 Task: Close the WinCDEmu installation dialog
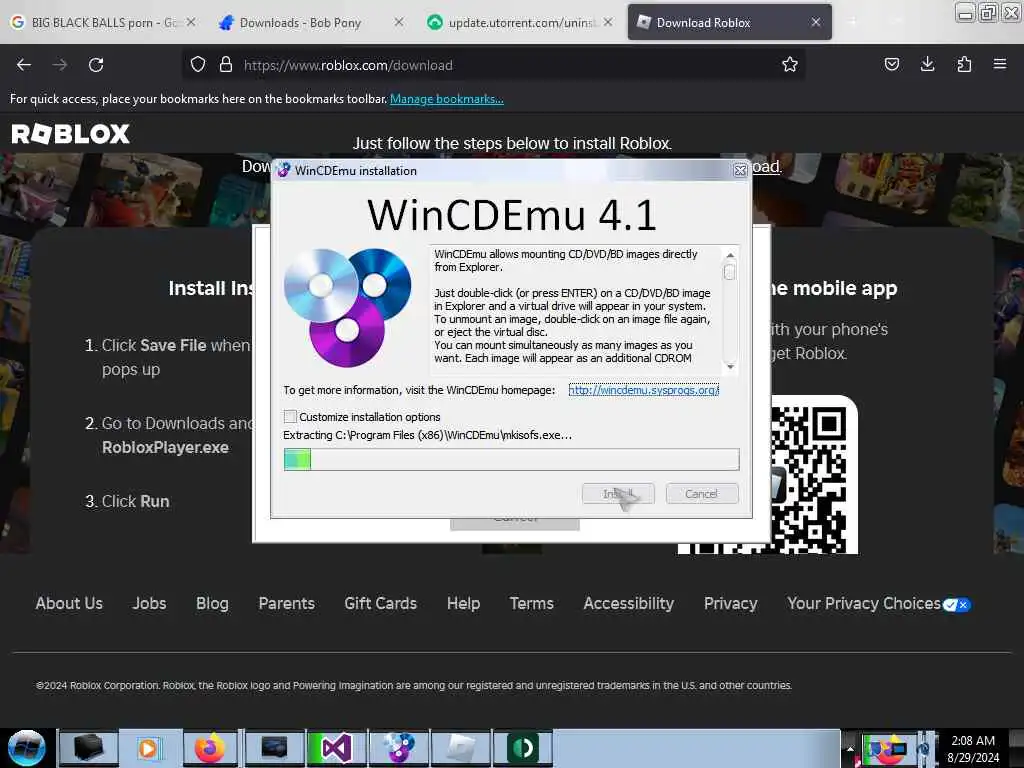click(x=740, y=170)
